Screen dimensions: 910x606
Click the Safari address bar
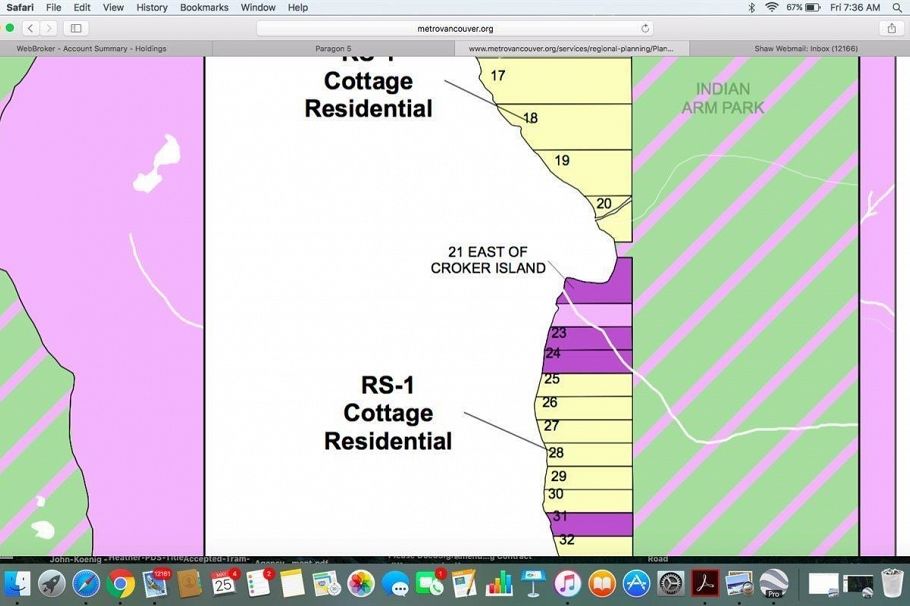pos(455,28)
